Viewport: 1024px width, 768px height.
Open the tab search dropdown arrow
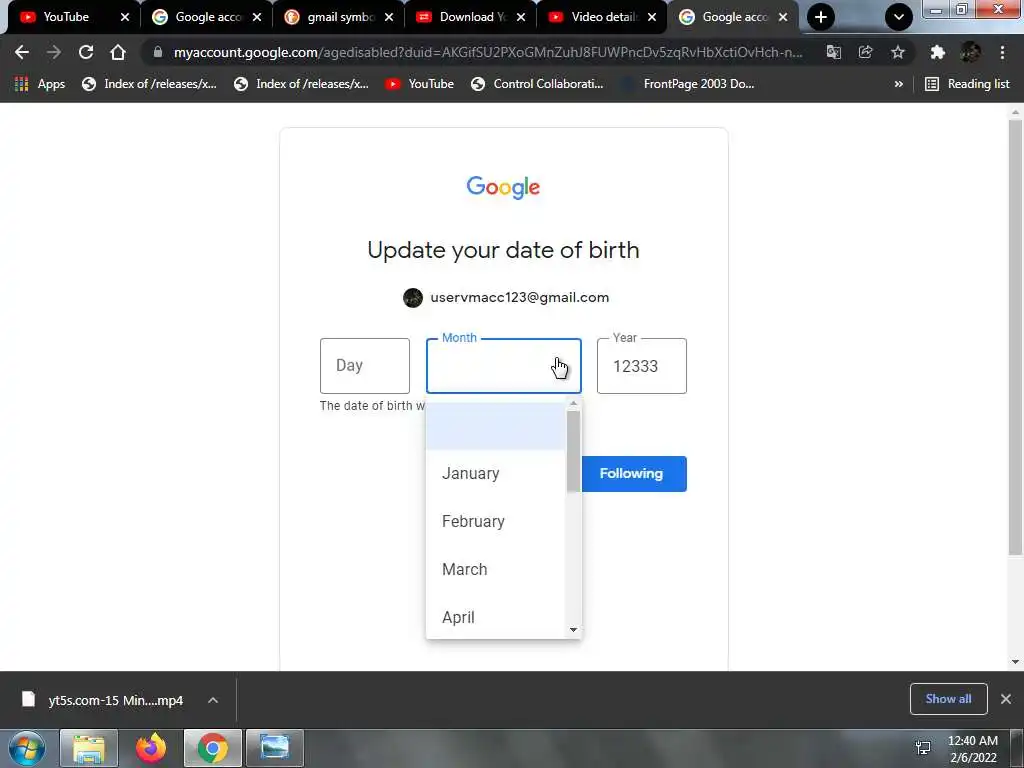coord(899,17)
